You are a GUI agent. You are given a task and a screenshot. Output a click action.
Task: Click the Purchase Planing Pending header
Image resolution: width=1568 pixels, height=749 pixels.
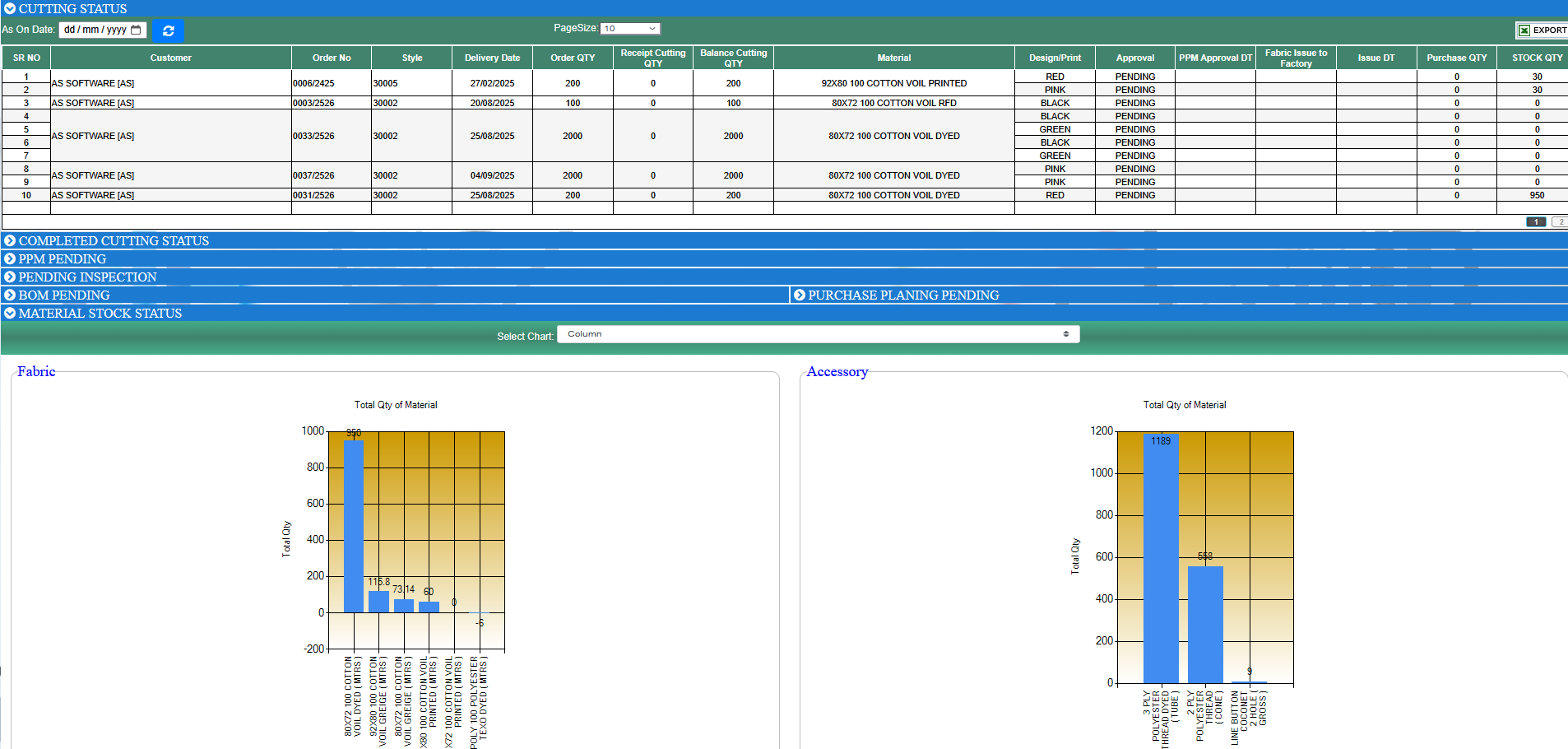pyautogui.click(x=903, y=295)
